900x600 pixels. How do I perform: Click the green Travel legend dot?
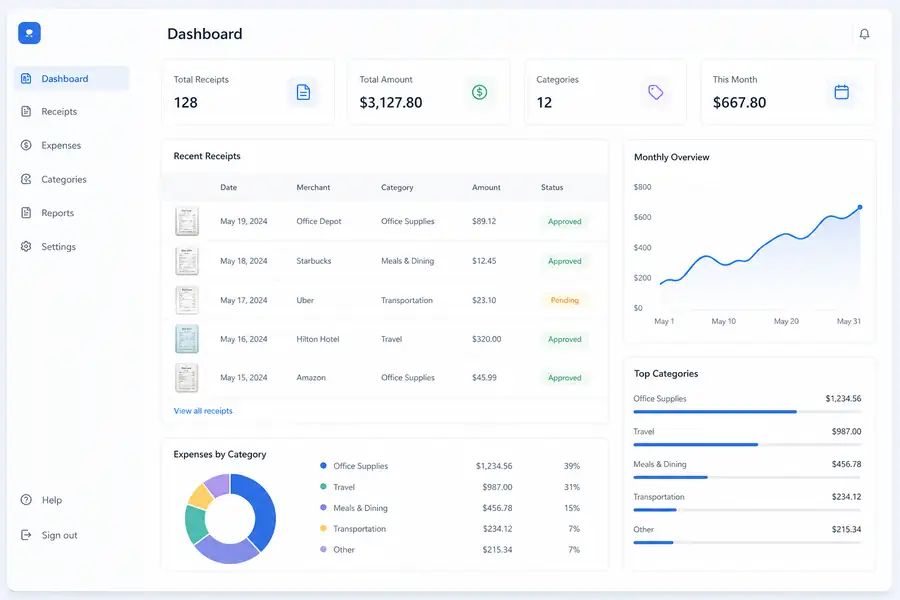pos(323,487)
